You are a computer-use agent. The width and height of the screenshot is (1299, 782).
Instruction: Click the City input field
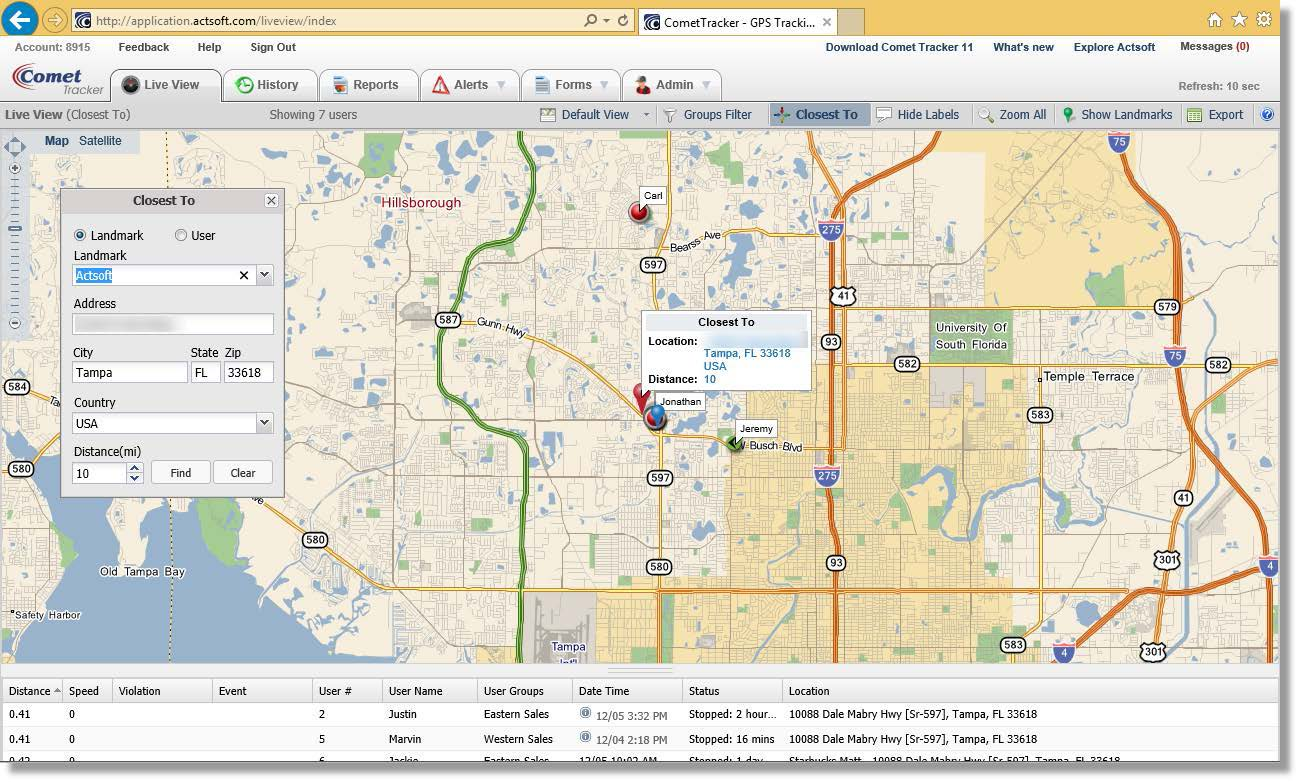130,372
